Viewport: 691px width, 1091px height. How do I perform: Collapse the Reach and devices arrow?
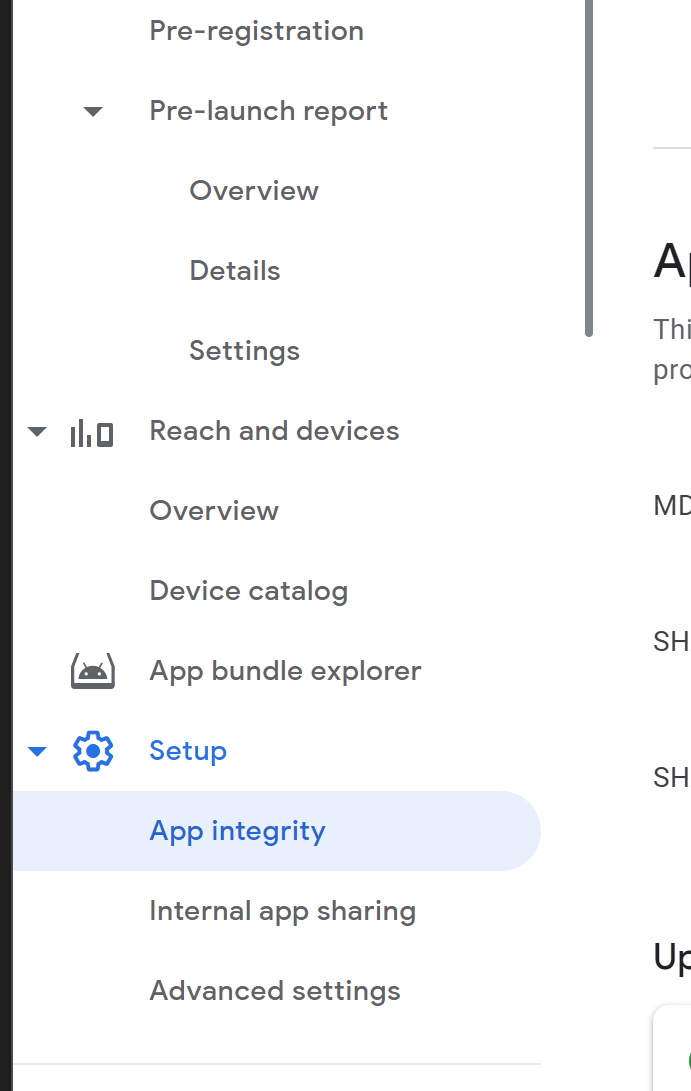click(37, 431)
